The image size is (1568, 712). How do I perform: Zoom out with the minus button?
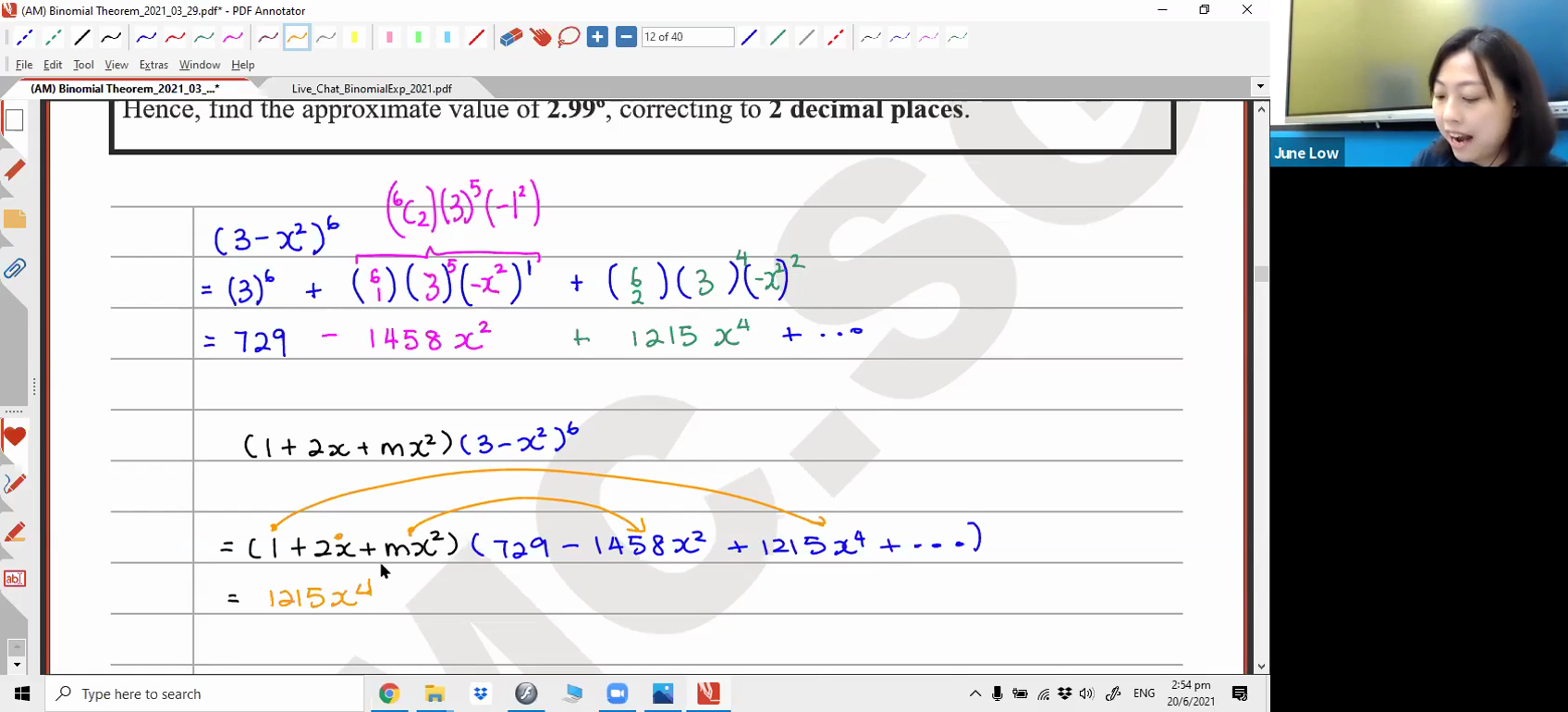tap(626, 38)
